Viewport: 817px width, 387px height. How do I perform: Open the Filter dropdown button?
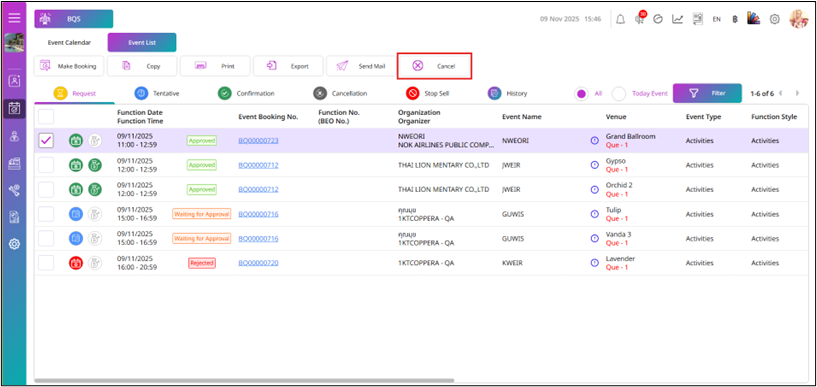tap(707, 93)
